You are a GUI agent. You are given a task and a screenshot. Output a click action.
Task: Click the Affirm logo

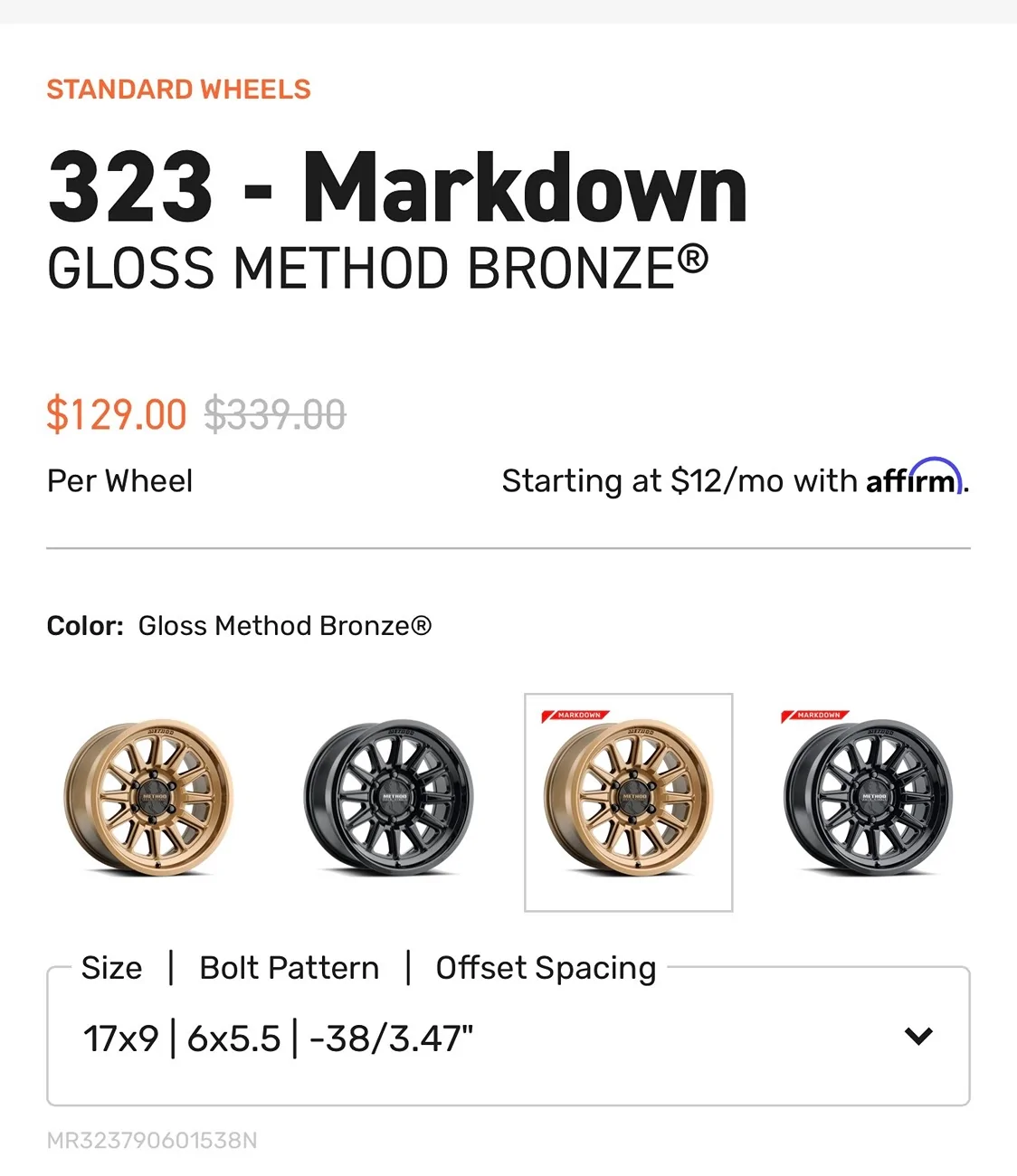click(x=912, y=478)
